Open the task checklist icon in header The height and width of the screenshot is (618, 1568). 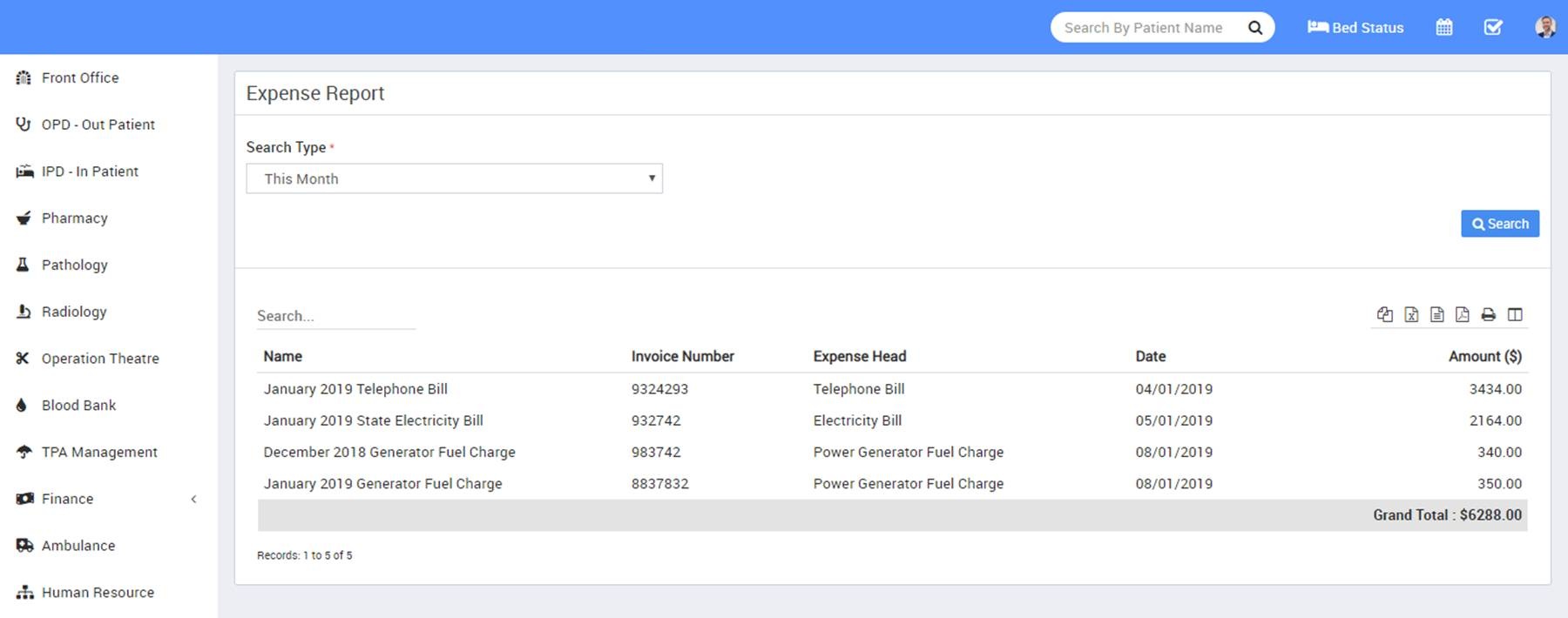tap(1492, 28)
